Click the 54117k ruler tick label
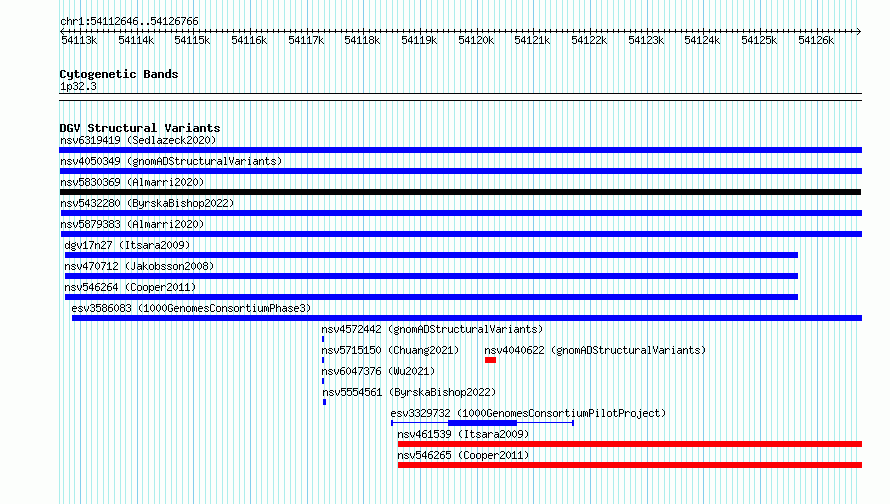The height and width of the screenshot is (504, 890). (306, 40)
